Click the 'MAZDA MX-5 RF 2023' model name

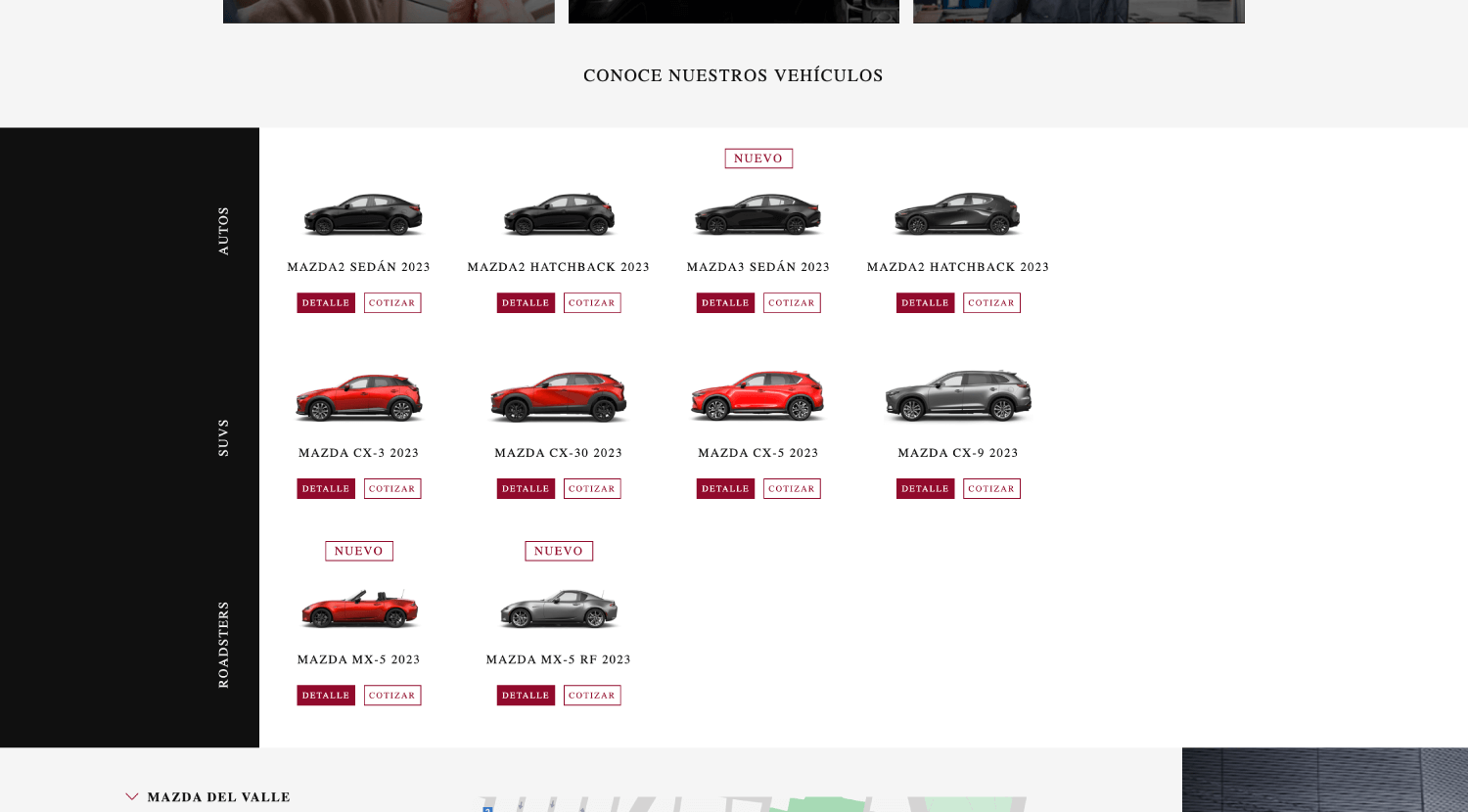click(x=559, y=659)
